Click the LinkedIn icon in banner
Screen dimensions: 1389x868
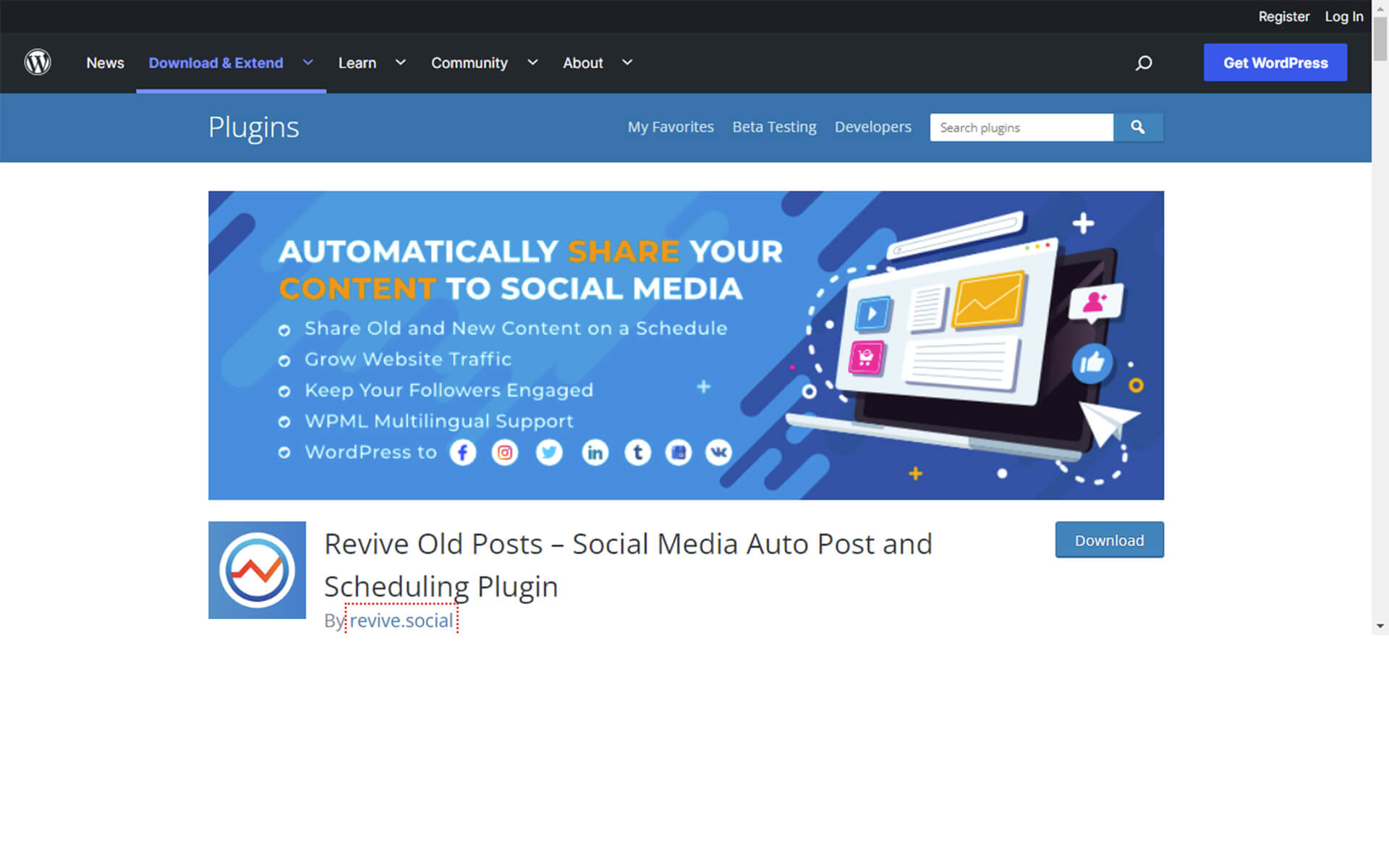595,453
